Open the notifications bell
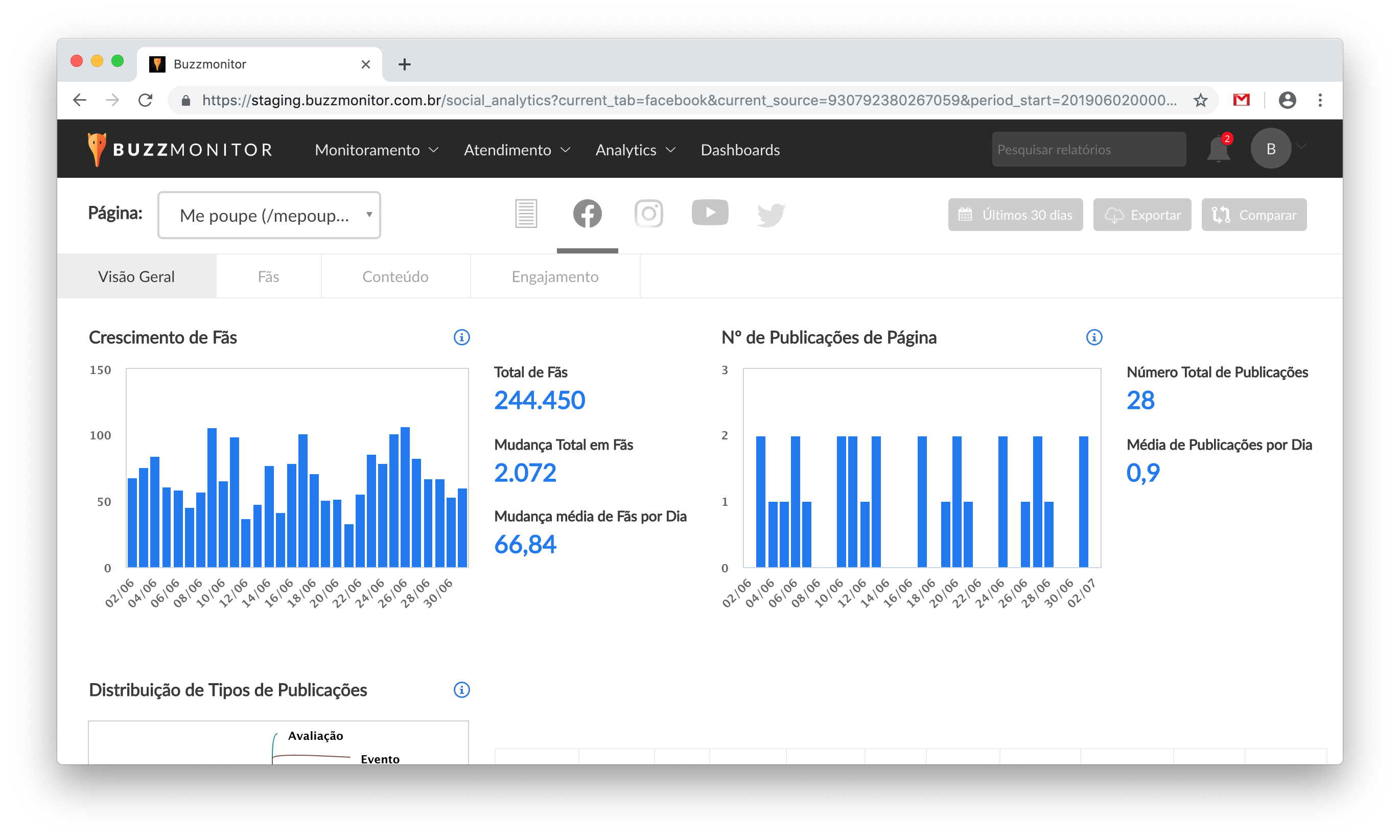 click(x=1218, y=149)
